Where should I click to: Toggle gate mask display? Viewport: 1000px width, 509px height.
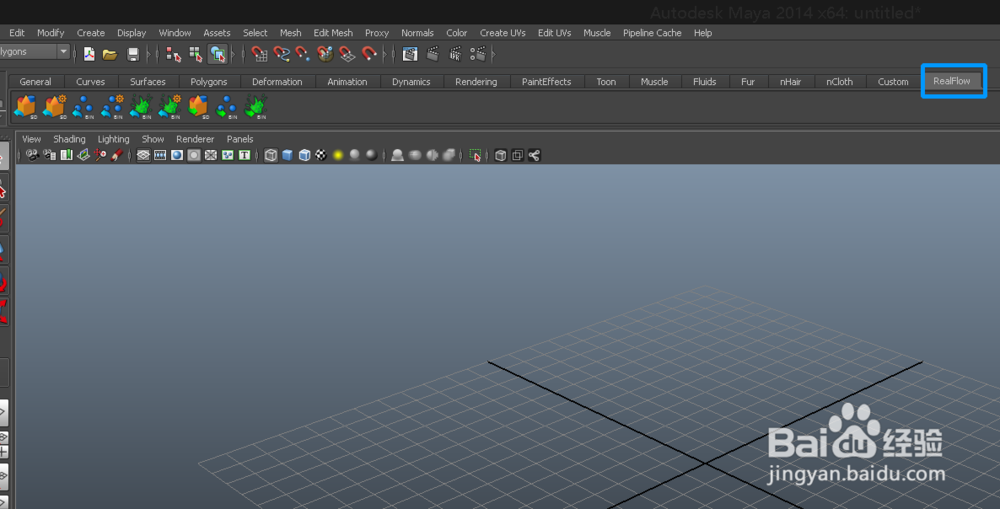[194, 155]
